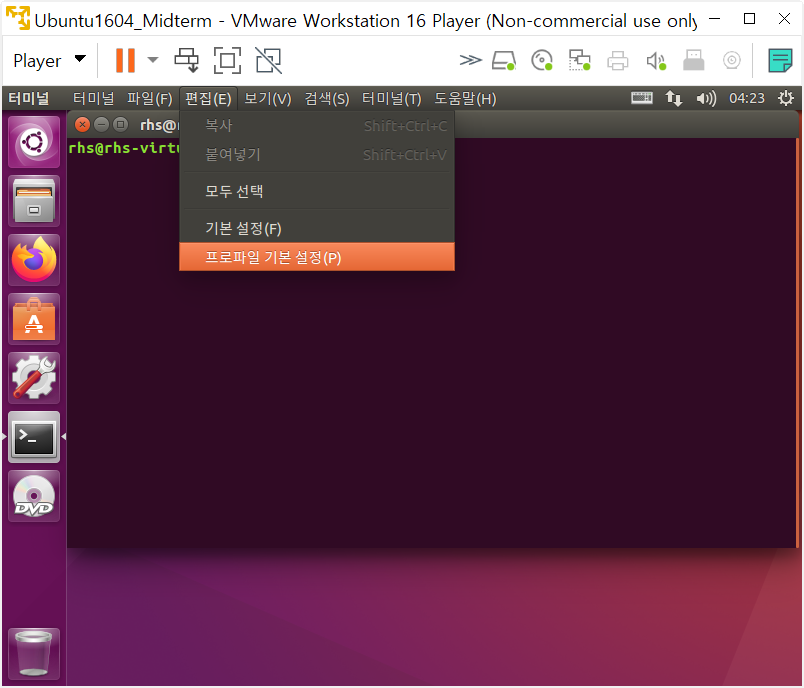The width and height of the screenshot is (804, 688).
Task: Open the network connection indicator
Action: (x=673, y=98)
